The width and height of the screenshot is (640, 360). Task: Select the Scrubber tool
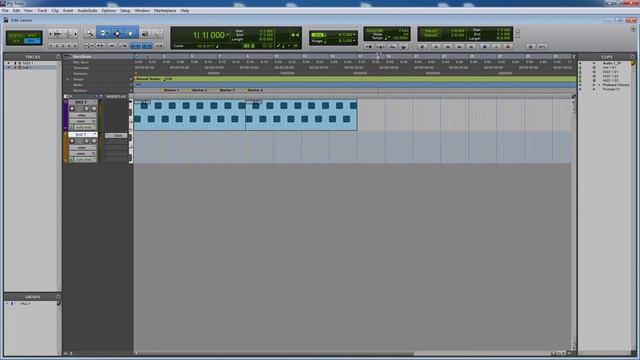click(x=144, y=33)
